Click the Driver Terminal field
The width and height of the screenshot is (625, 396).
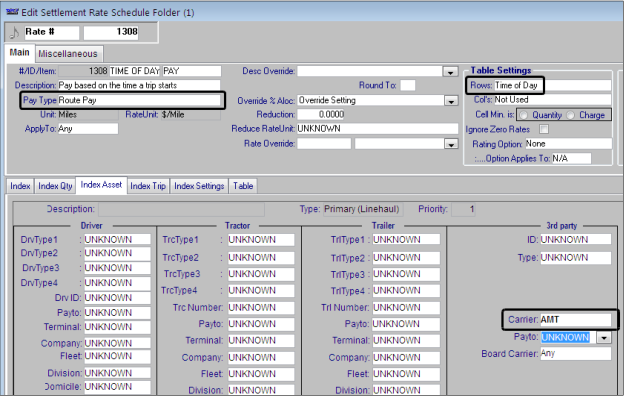tap(117, 327)
